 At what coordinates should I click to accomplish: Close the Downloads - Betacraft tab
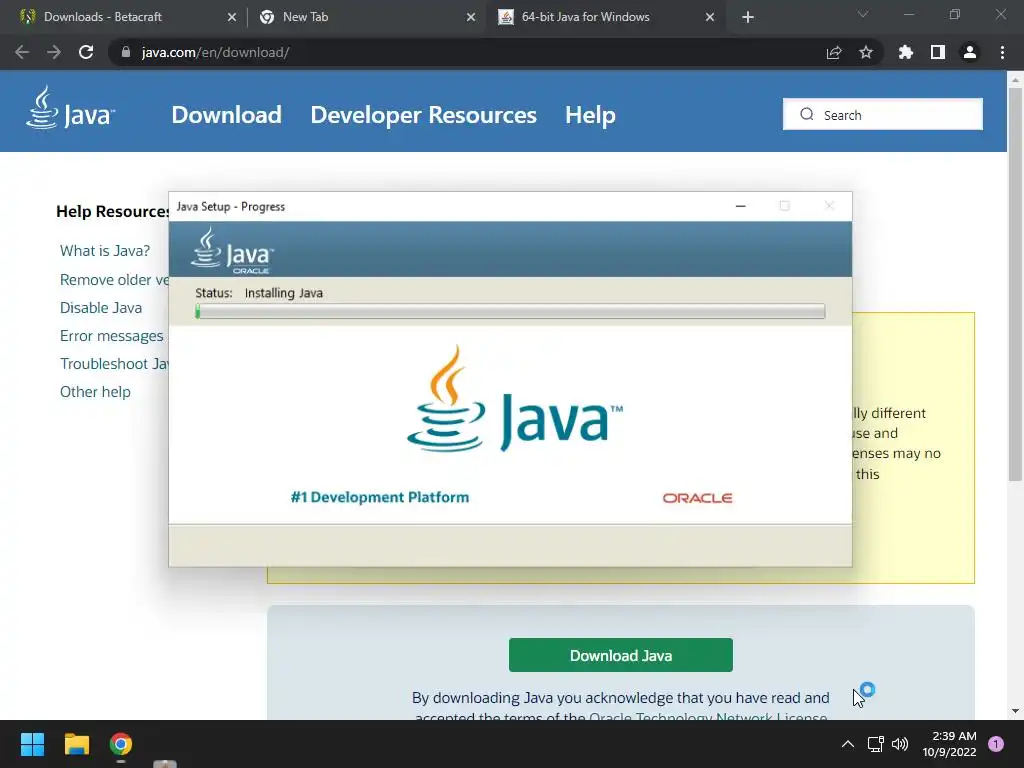232,17
